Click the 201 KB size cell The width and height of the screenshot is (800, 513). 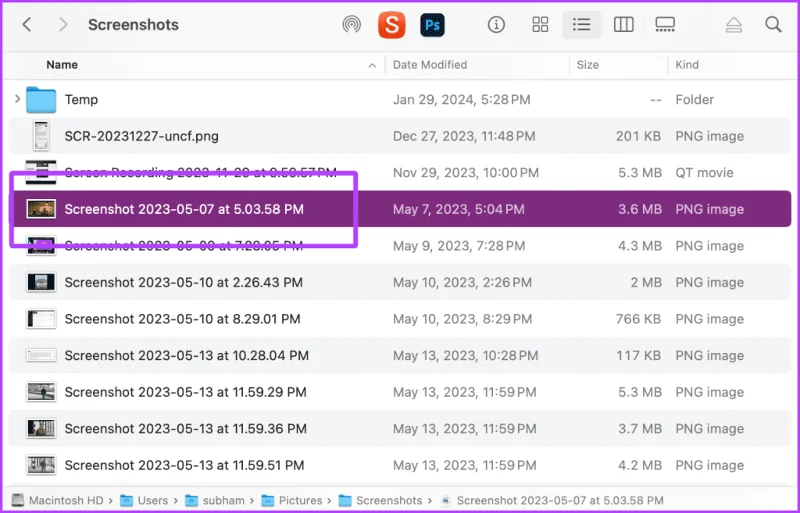[638, 136]
